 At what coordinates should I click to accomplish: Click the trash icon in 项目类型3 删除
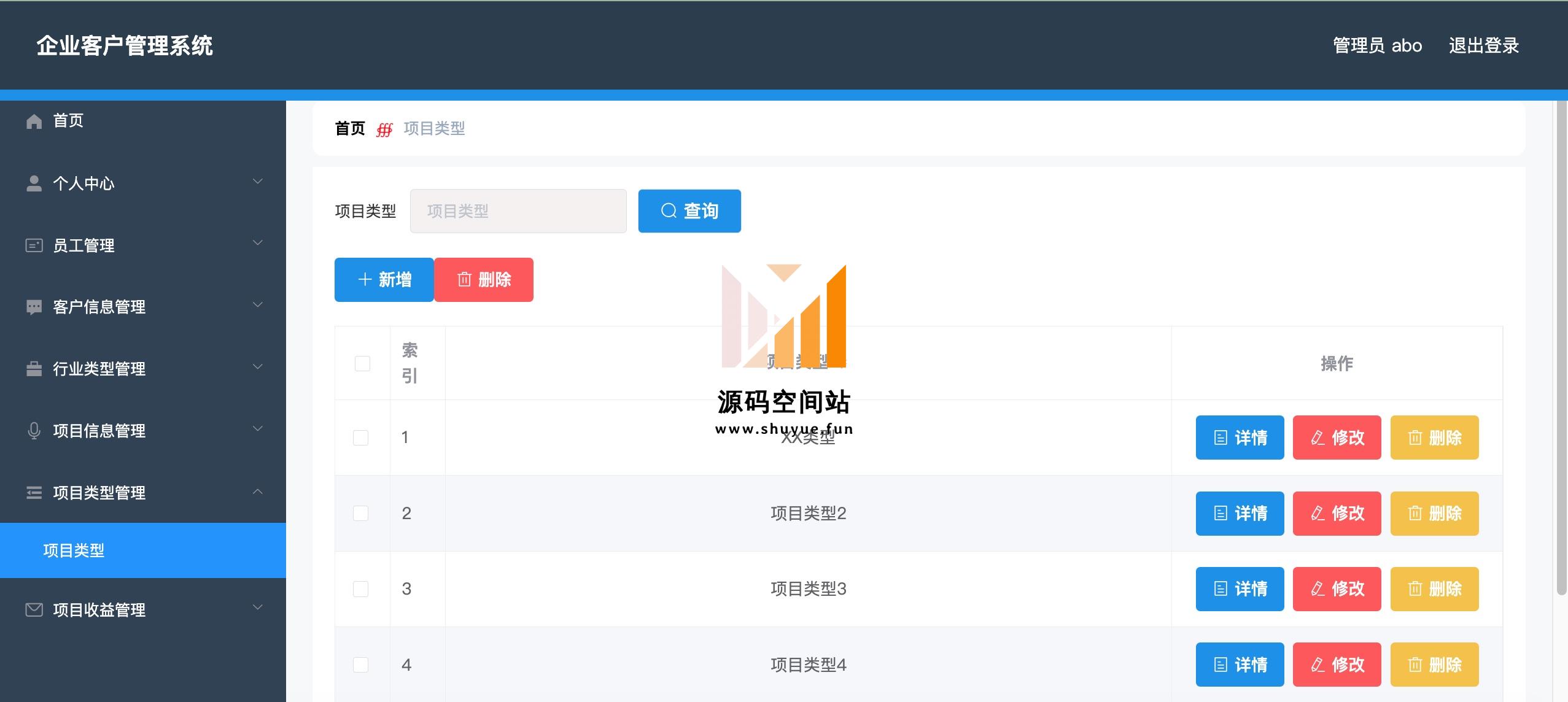pyautogui.click(x=1415, y=589)
